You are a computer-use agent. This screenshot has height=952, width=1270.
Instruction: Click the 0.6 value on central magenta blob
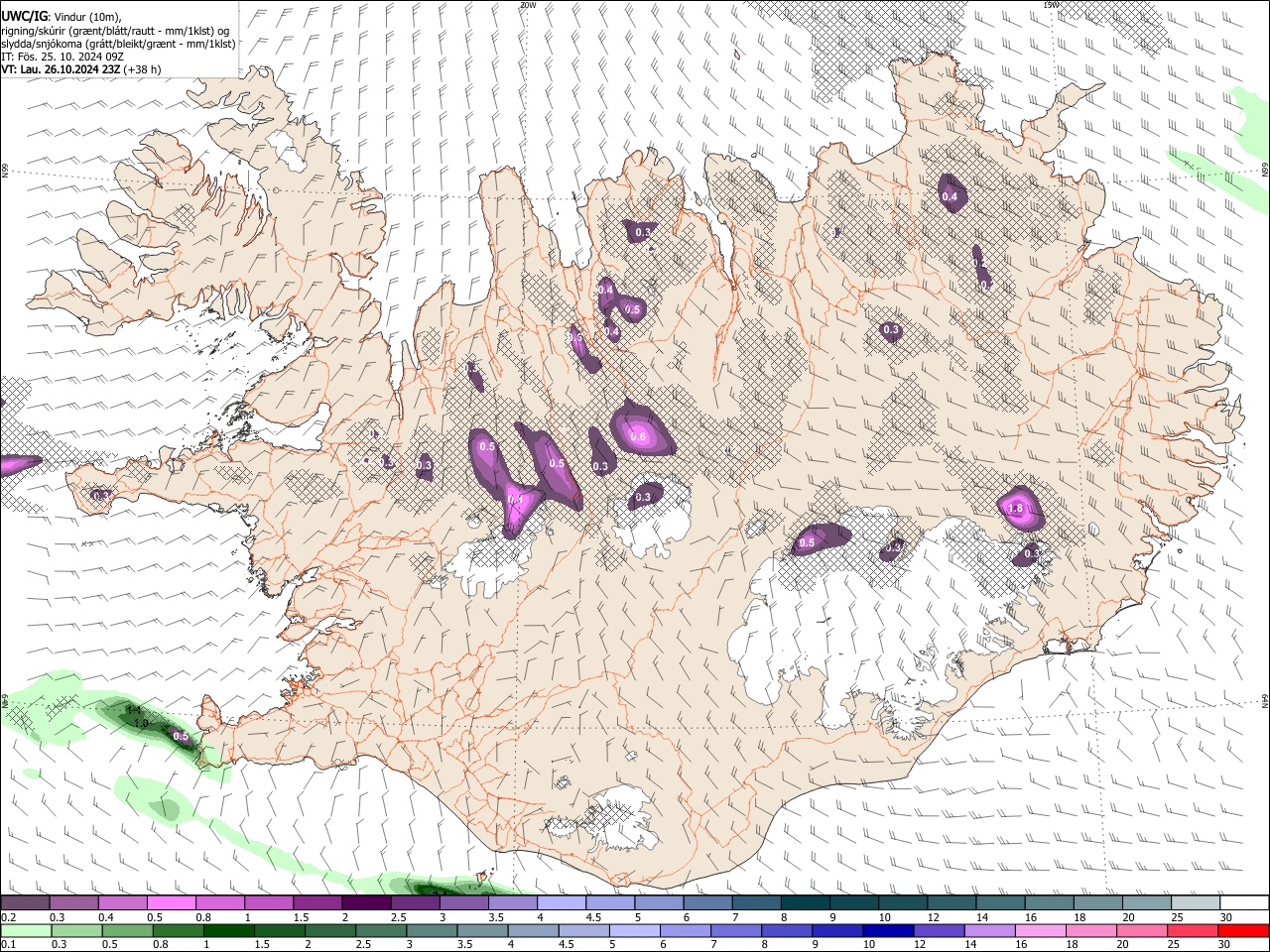pyautogui.click(x=639, y=437)
